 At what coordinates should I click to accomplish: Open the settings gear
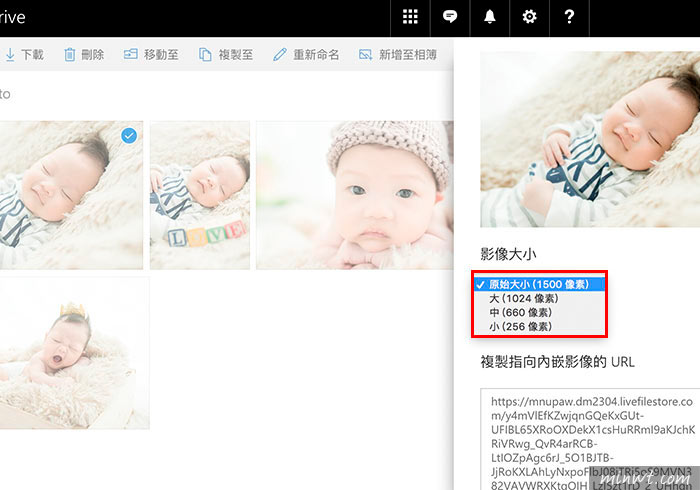pyautogui.click(x=529, y=17)
